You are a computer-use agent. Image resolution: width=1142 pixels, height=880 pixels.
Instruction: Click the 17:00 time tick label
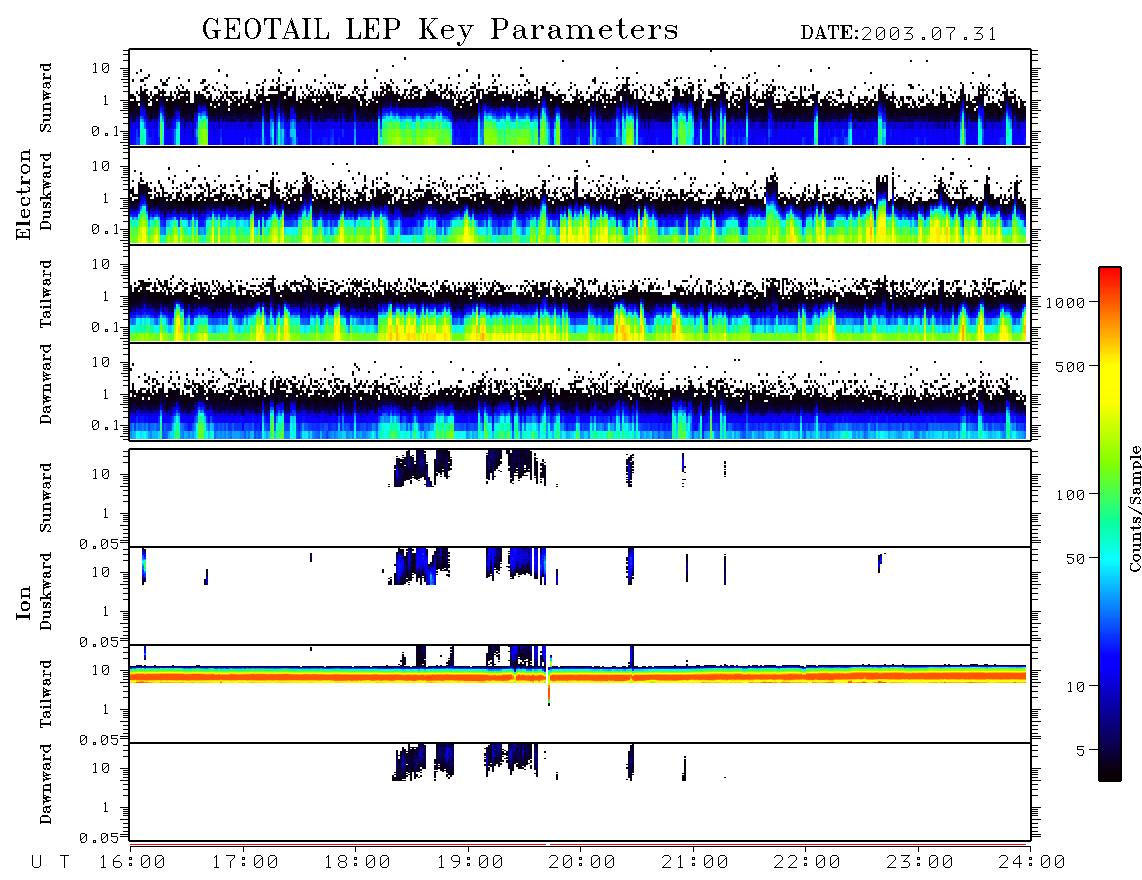(x=245, y=862)
